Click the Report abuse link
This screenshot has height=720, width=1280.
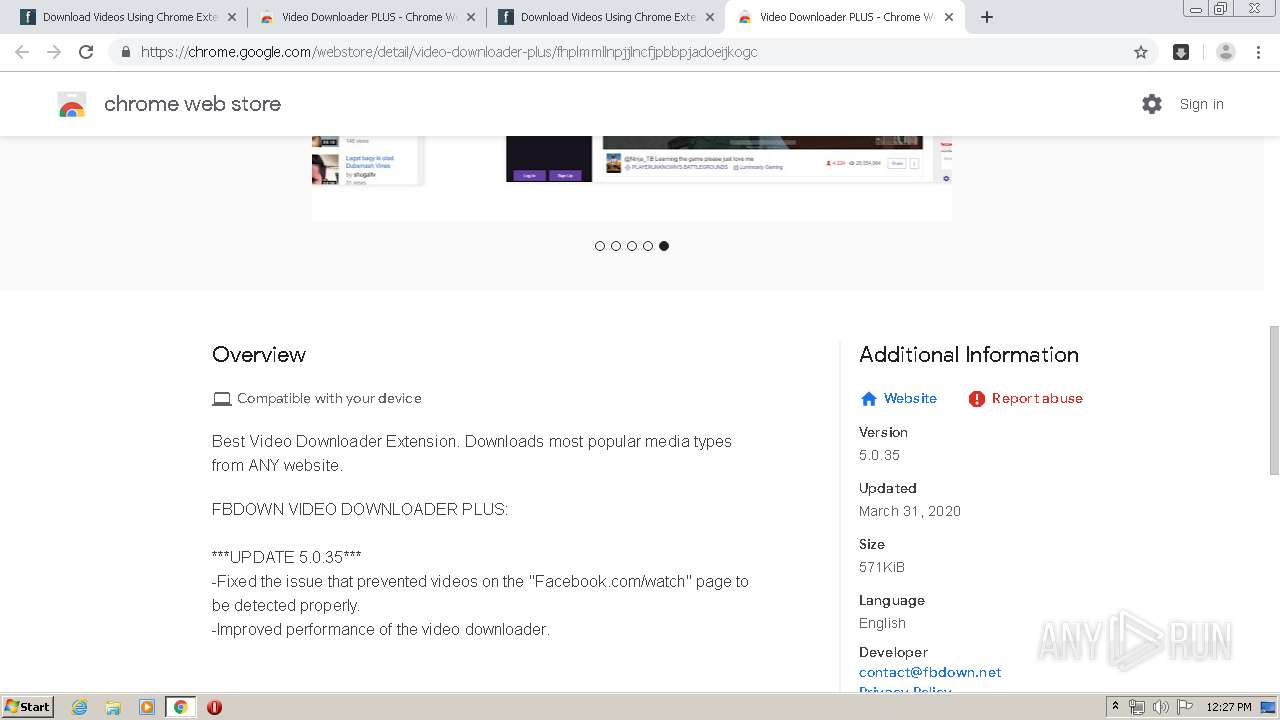tap(1037, 398)
